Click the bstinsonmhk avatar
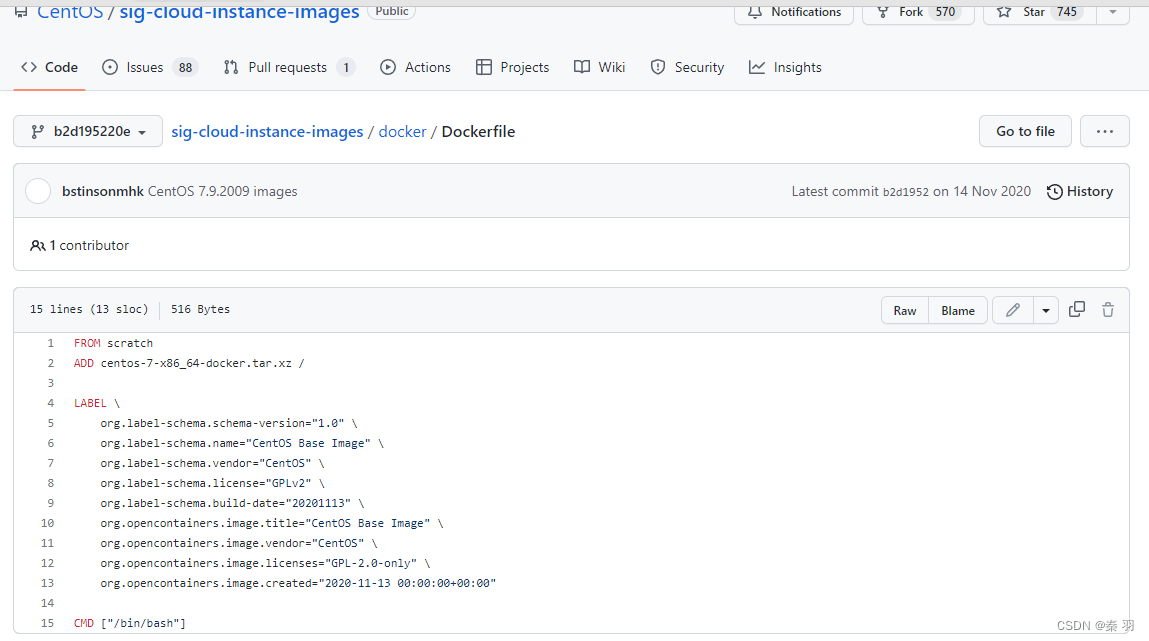Screen dimensions: 1149x641 tap(38, 191)
